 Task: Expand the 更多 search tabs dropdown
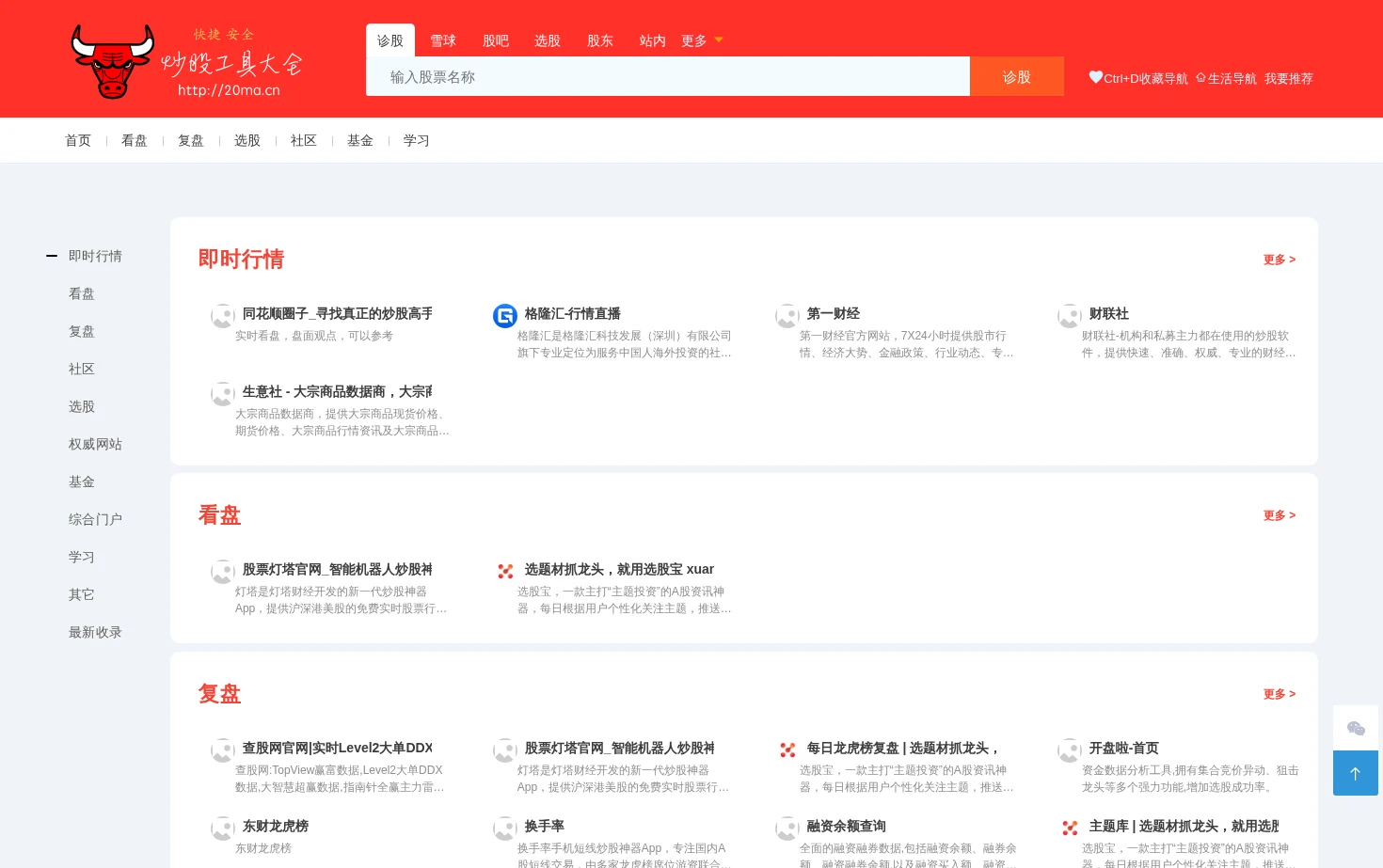(703, 40)
